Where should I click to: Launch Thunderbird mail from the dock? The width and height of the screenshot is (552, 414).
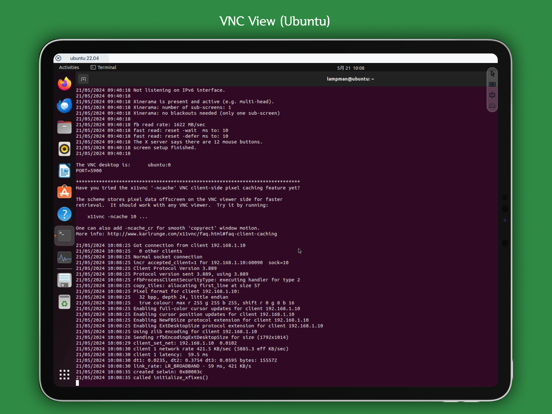click(x=64, y=106)
